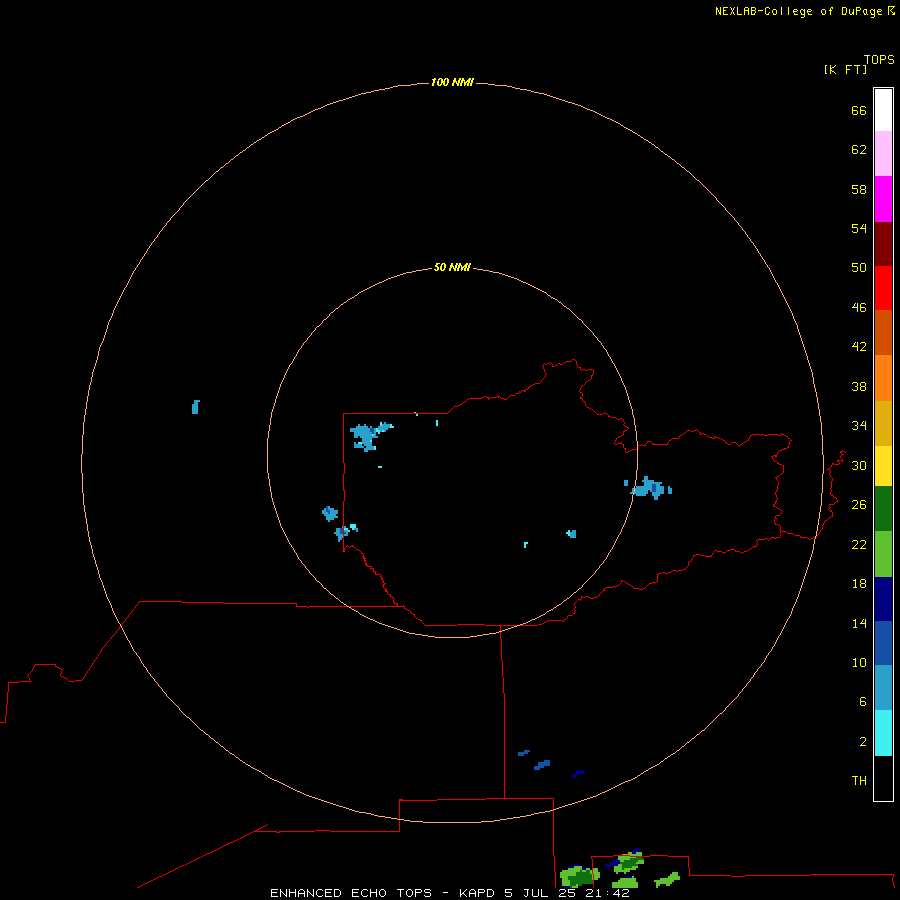Click the navy 22 kft legend swatch

(883, 599)
